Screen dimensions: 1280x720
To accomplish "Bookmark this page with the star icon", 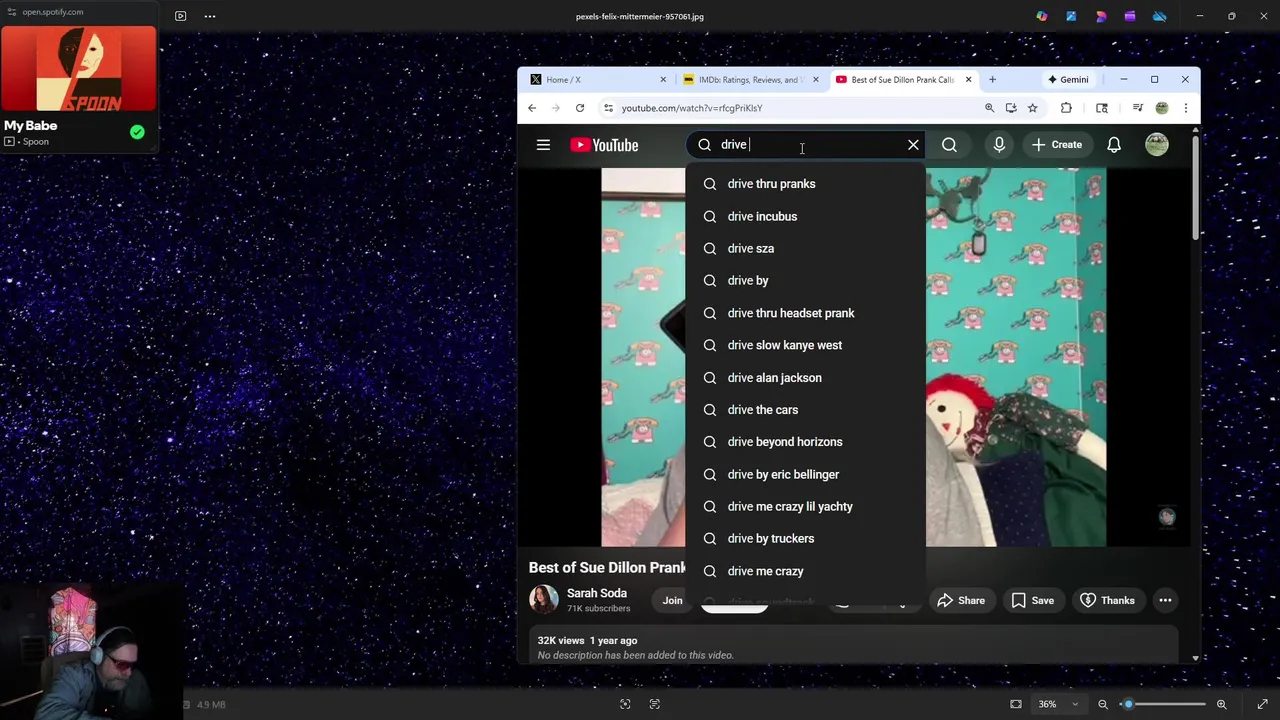I will pyautogui.click(x=1033, y=108).
